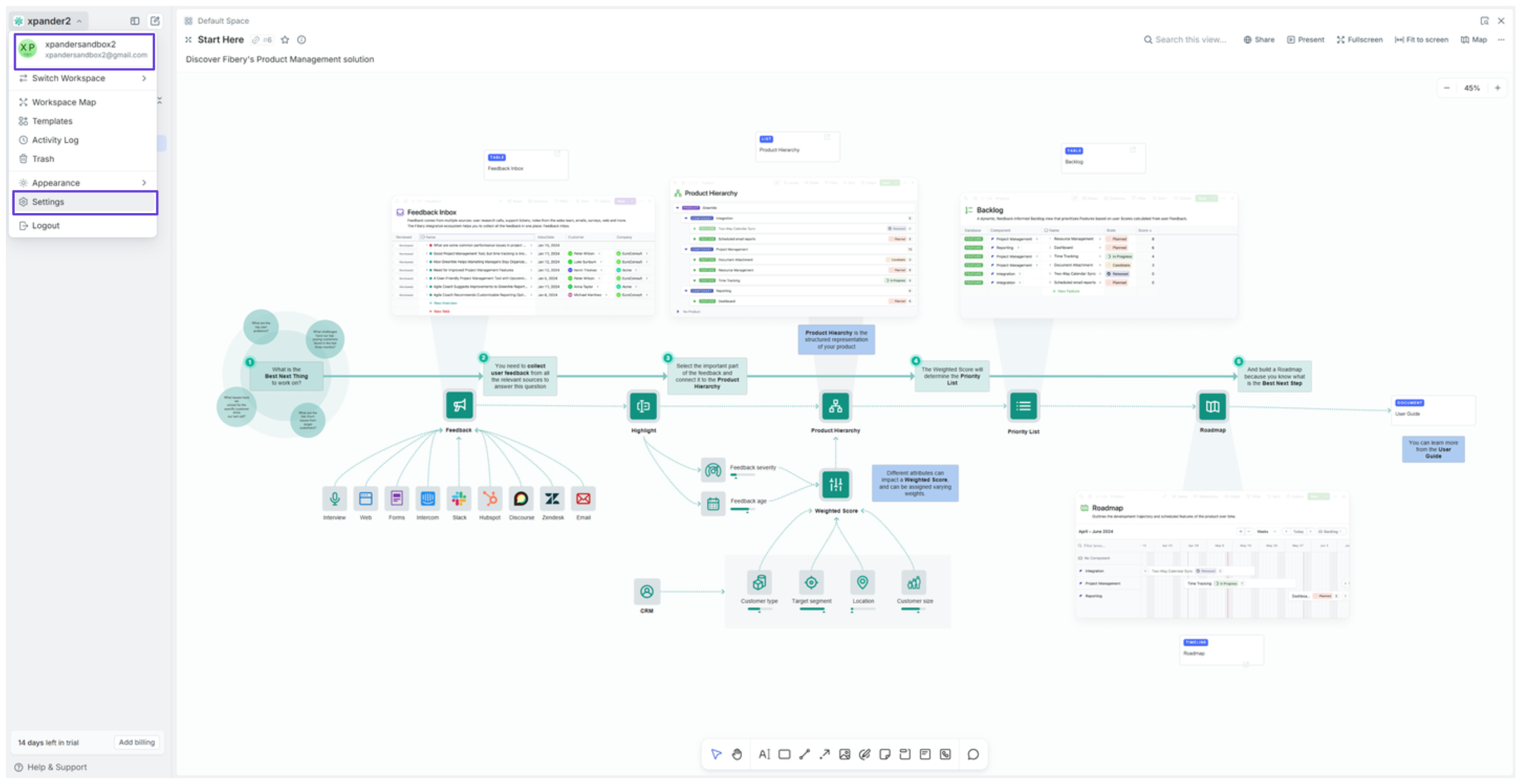Toggle the Map minimap button
Screen dimensions: 1521x784
(x=1474, y=40)
